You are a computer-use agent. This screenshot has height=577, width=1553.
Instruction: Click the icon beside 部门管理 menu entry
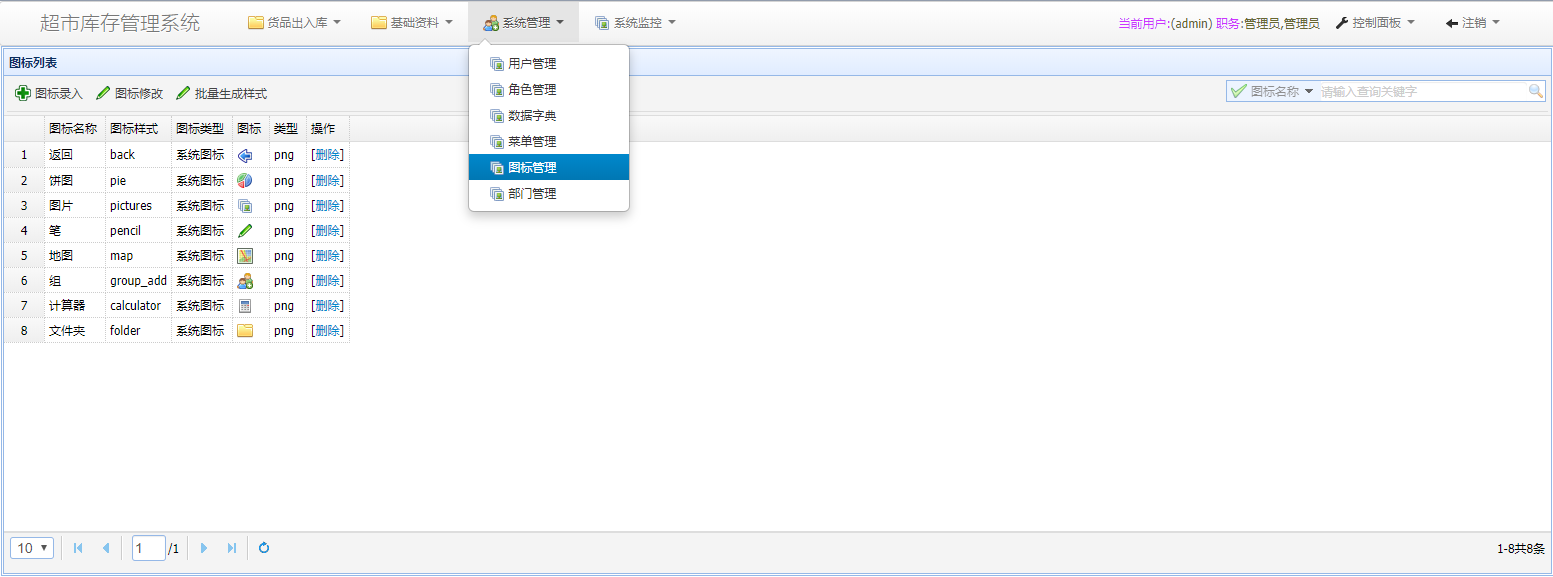[497, 194]
